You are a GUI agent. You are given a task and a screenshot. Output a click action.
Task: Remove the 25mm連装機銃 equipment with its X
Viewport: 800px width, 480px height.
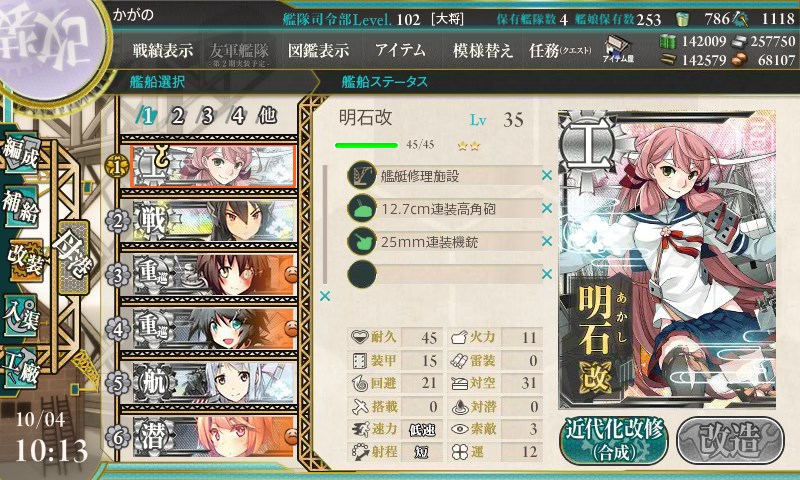point(547,241)
